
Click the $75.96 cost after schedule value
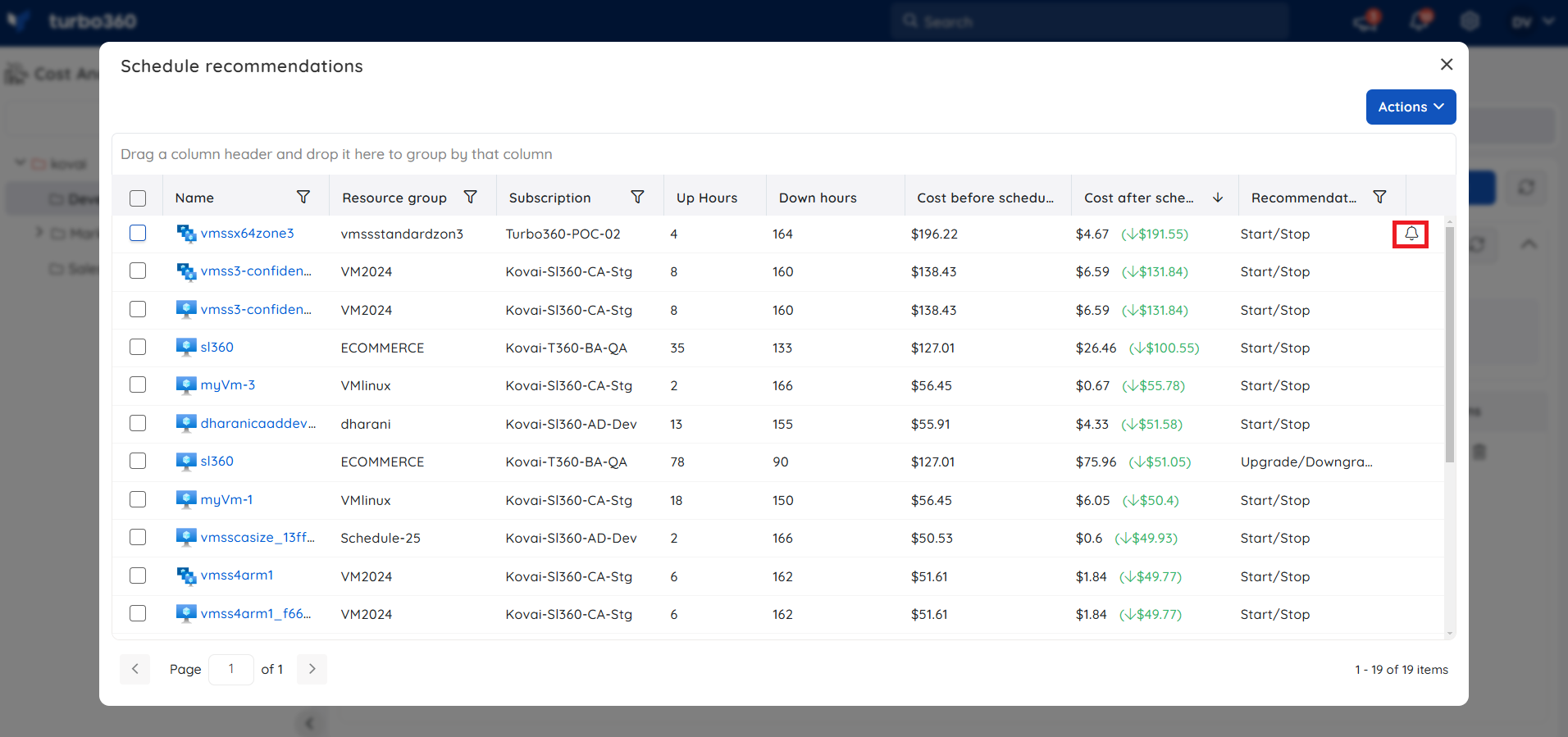[1096, 462]
